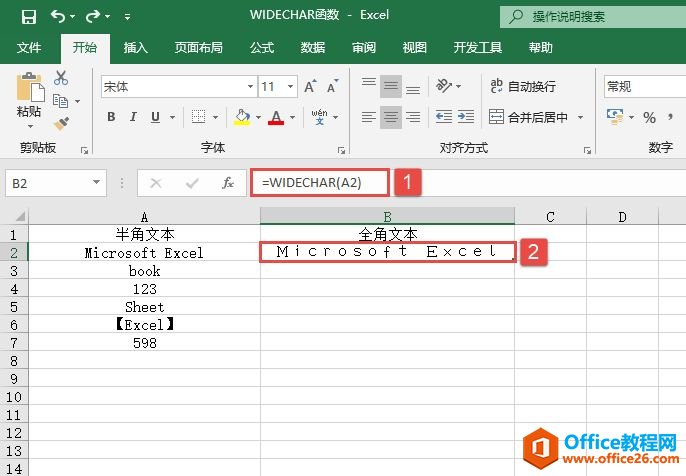Switch to the 审阅 tab
This screenshot has height=476, width=686.
(364, 47)
